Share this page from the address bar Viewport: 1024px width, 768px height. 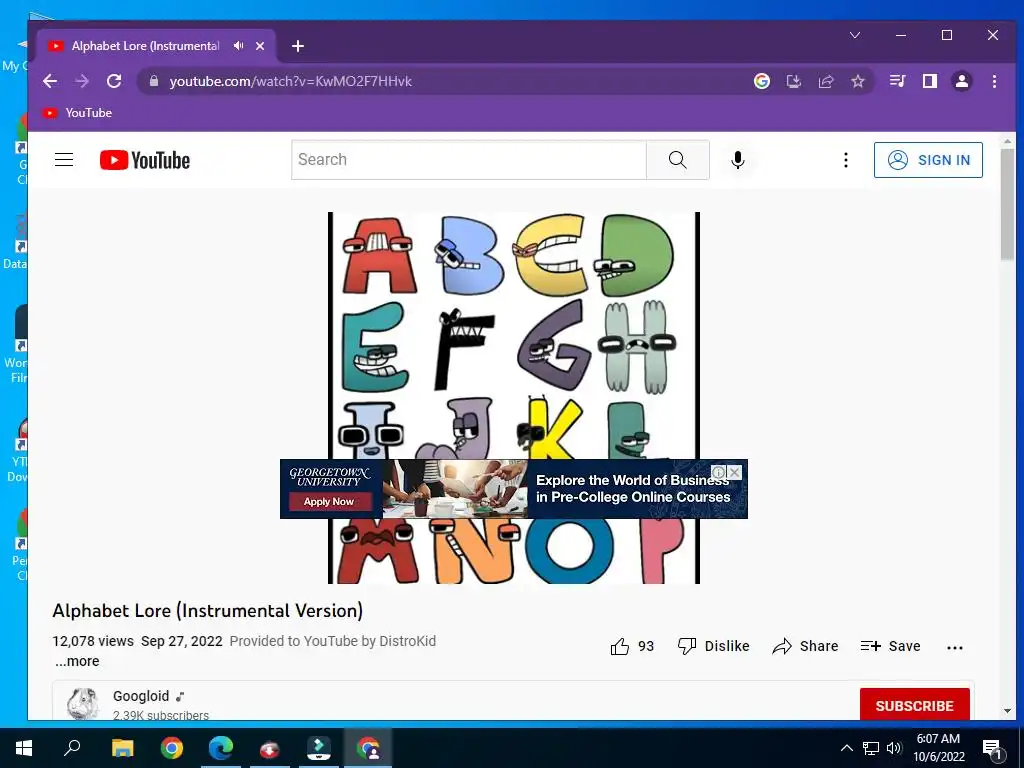(825, 81)
